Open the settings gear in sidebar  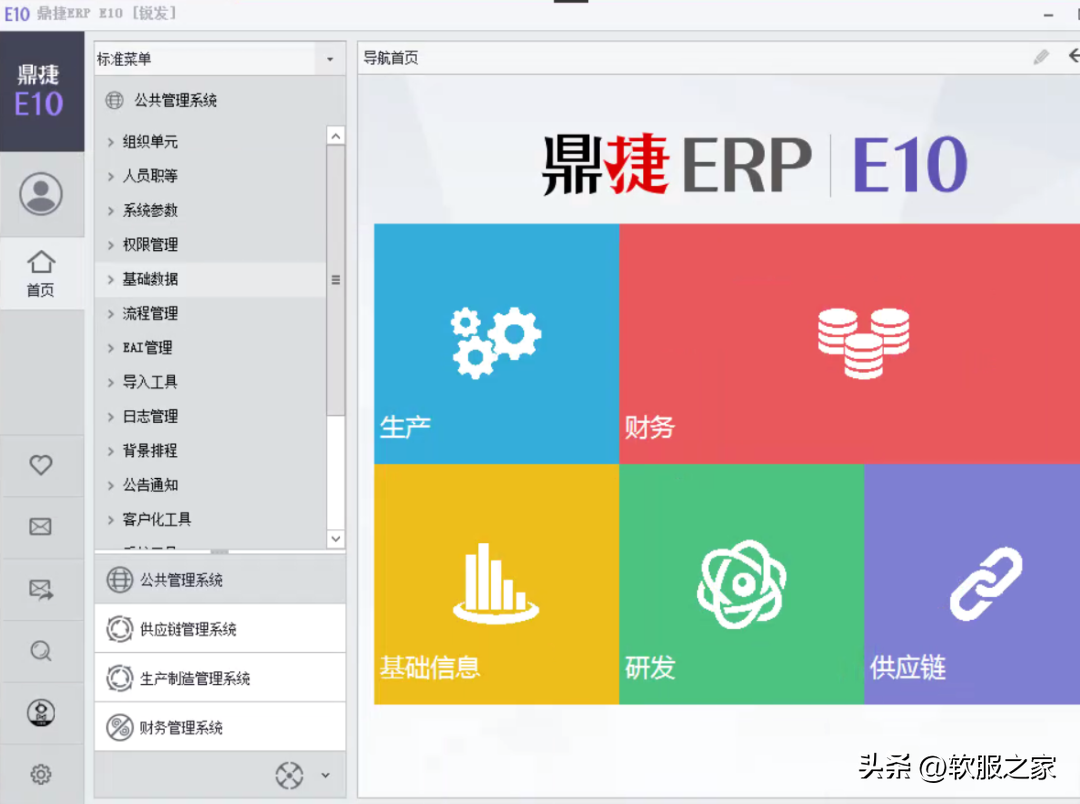[41, 774]
